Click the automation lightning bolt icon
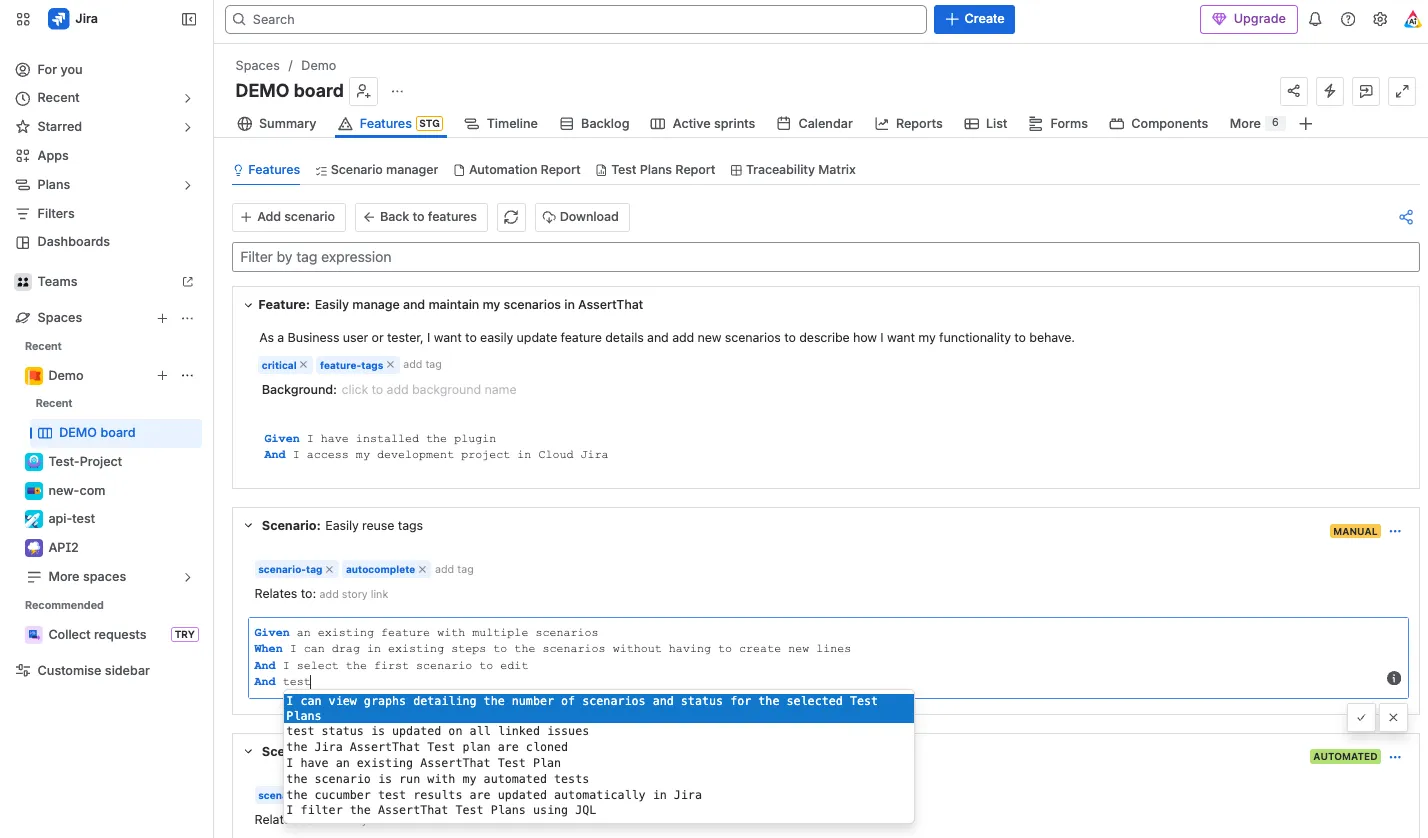This screenshot has height=838, width=1428. tap(1330, 91)
